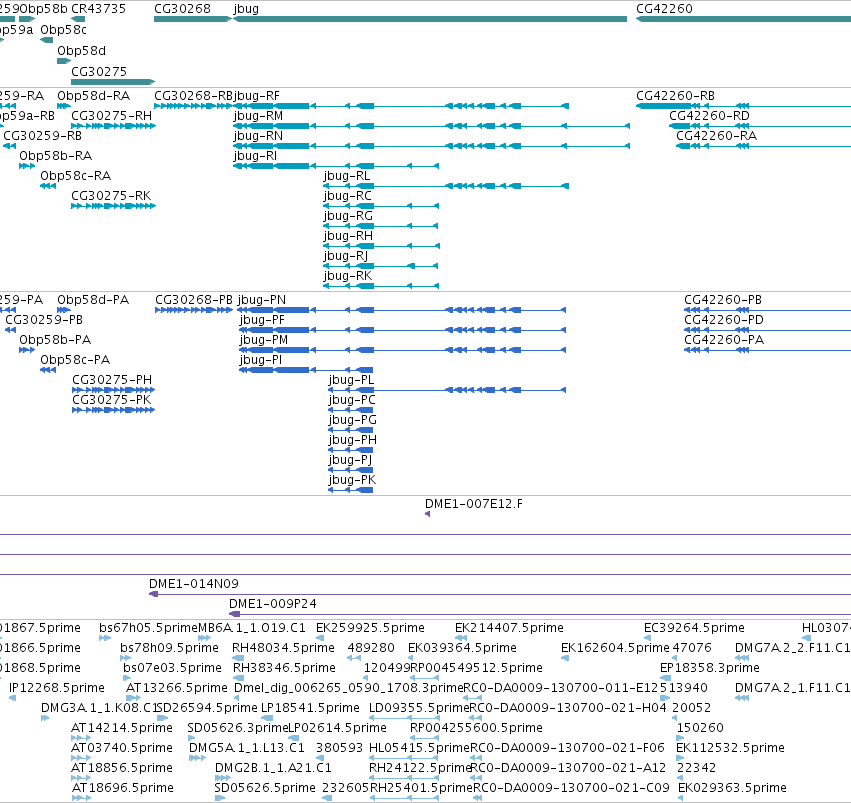Select the Obp58b-RA transcript label
The image size is (851, 803).
(55, 156)
